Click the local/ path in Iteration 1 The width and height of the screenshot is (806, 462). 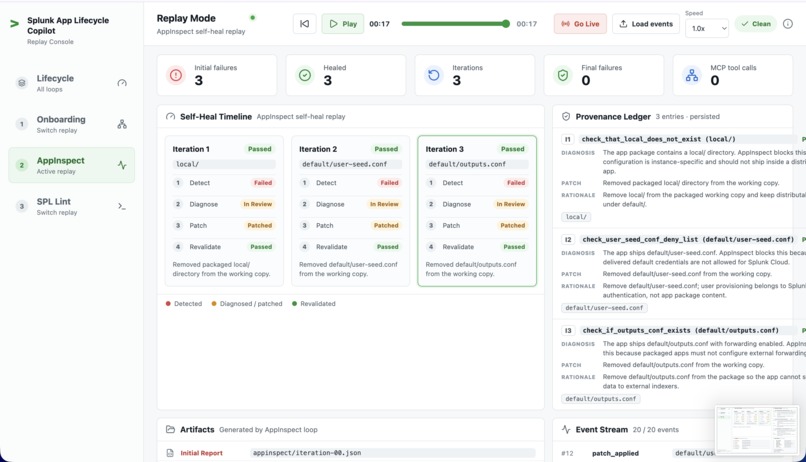point(224,164)
